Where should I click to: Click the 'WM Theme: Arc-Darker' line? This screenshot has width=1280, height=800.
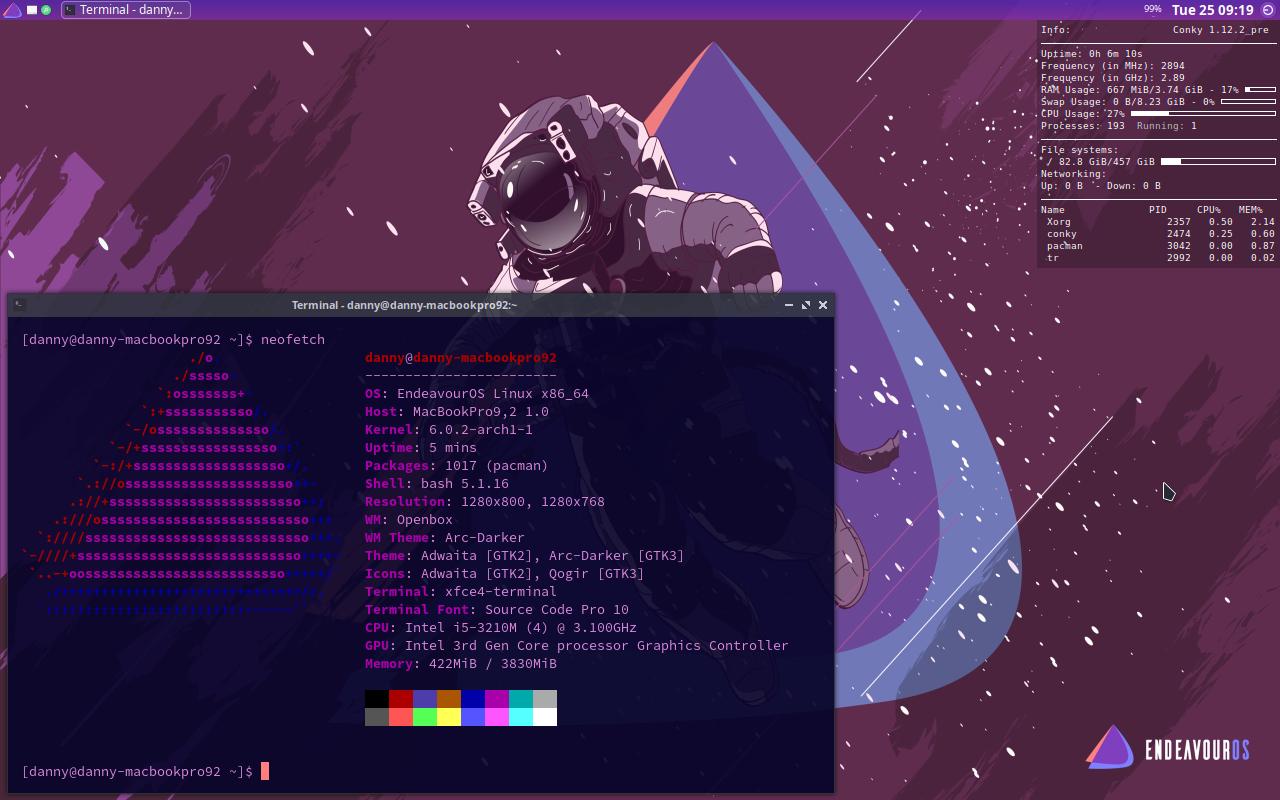pos(445,537)
